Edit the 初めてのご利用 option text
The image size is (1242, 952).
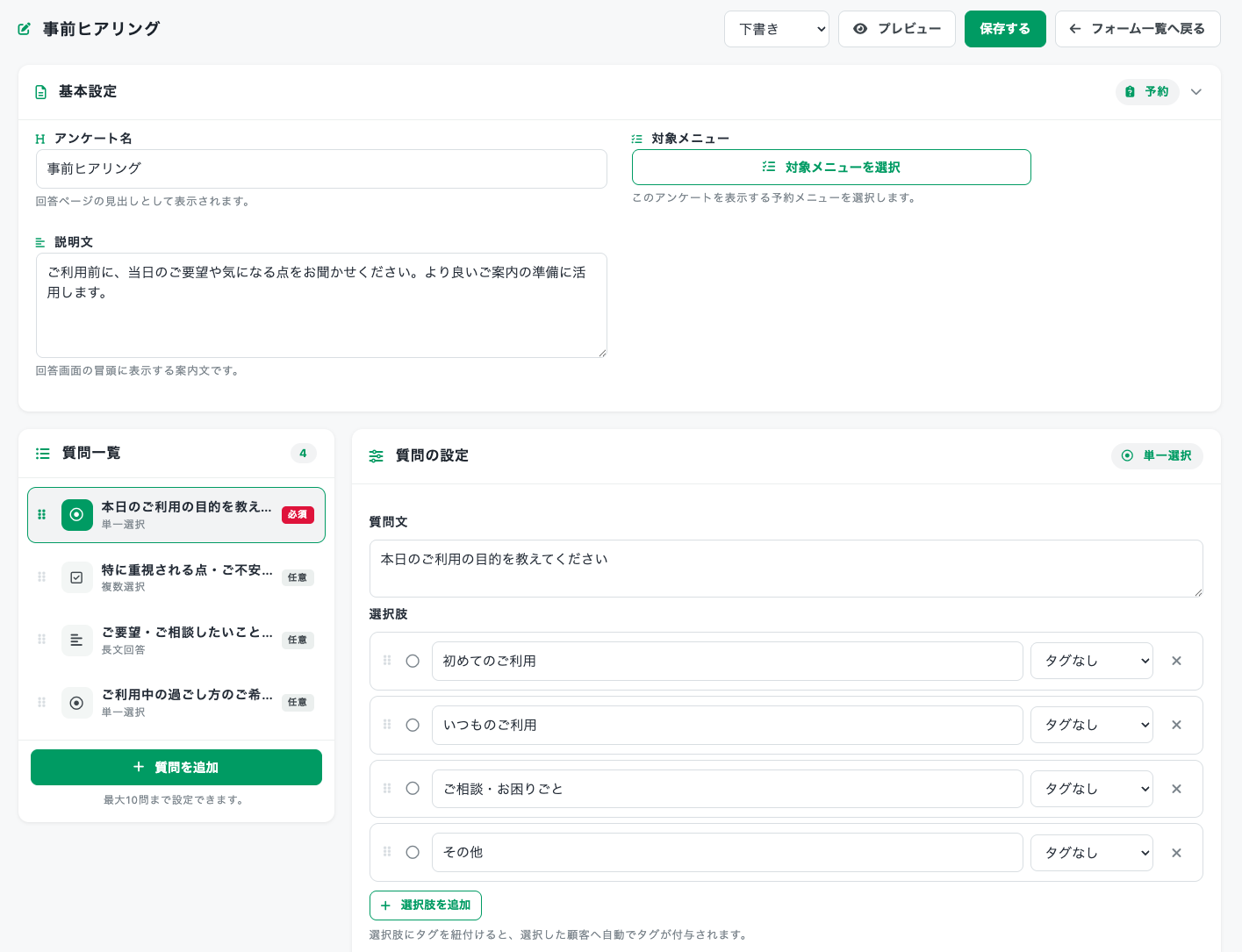pyautogui.click(x=727, y=661)
